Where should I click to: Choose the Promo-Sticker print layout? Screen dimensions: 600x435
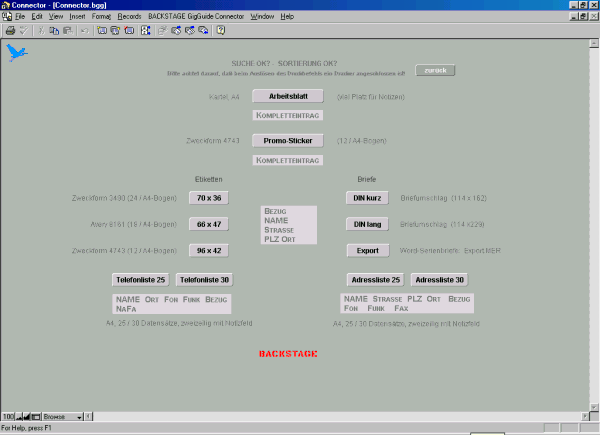tap(286, 141)
